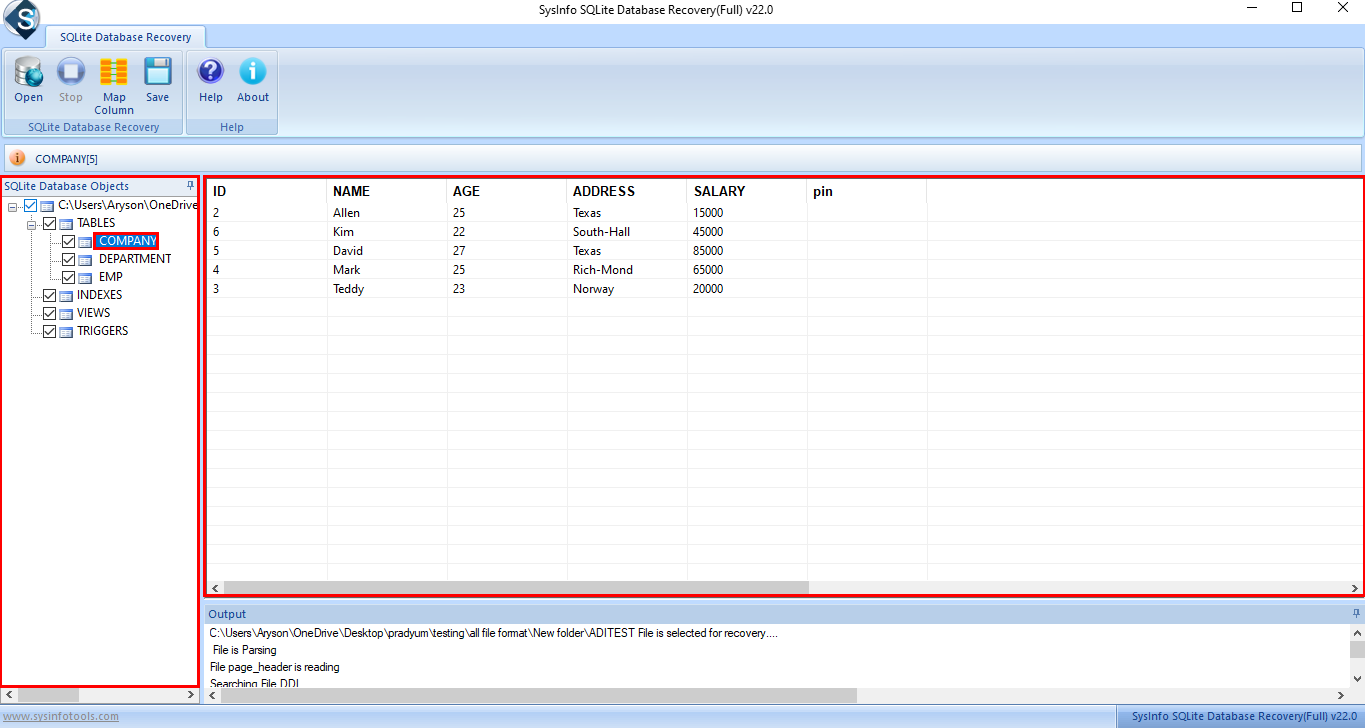Viewport: 1365px width, 728px height.
Task: Uncheck the COMPANY table checkbox
Action: pos(68,241)
